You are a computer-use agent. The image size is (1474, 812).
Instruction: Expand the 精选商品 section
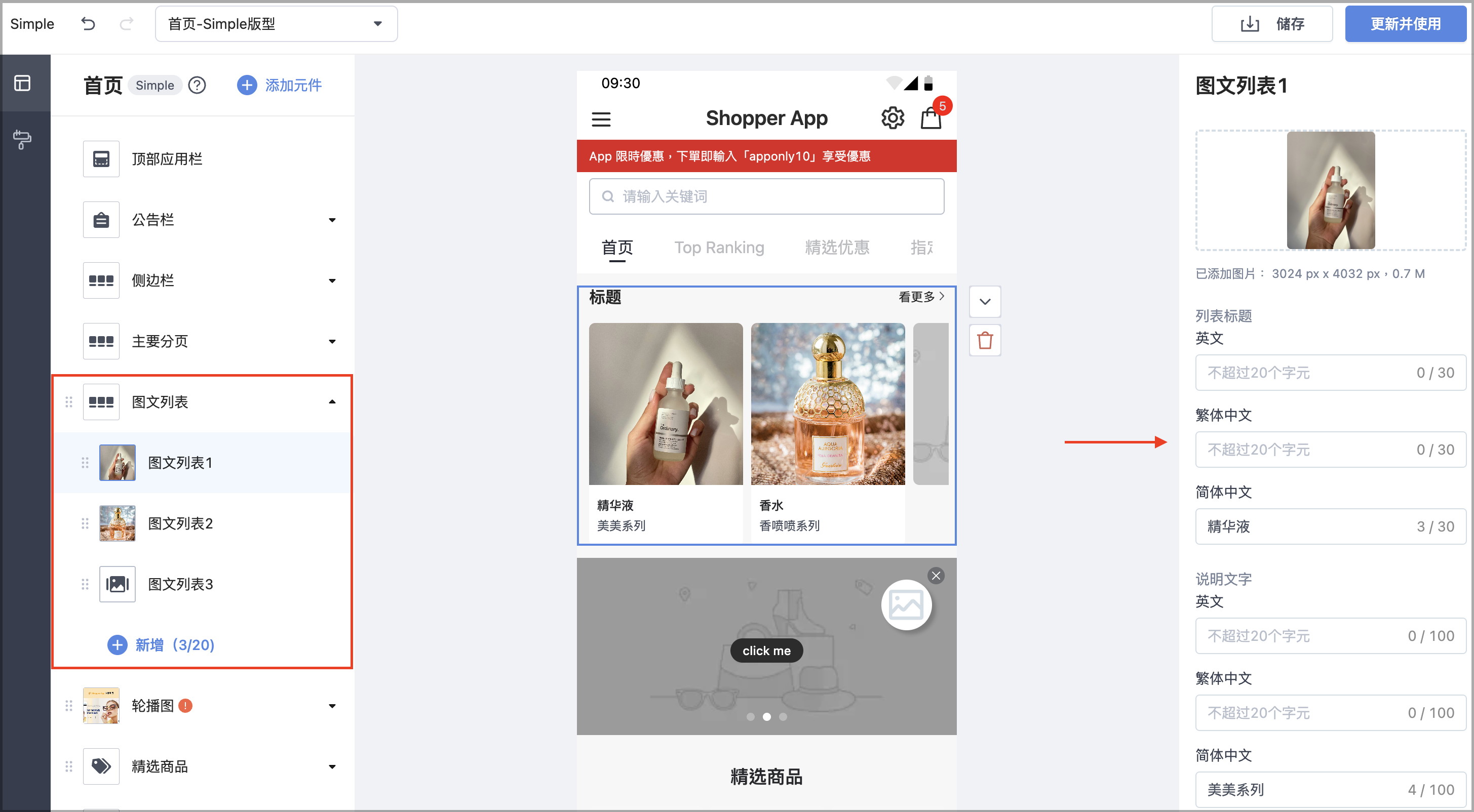[332, 766]
